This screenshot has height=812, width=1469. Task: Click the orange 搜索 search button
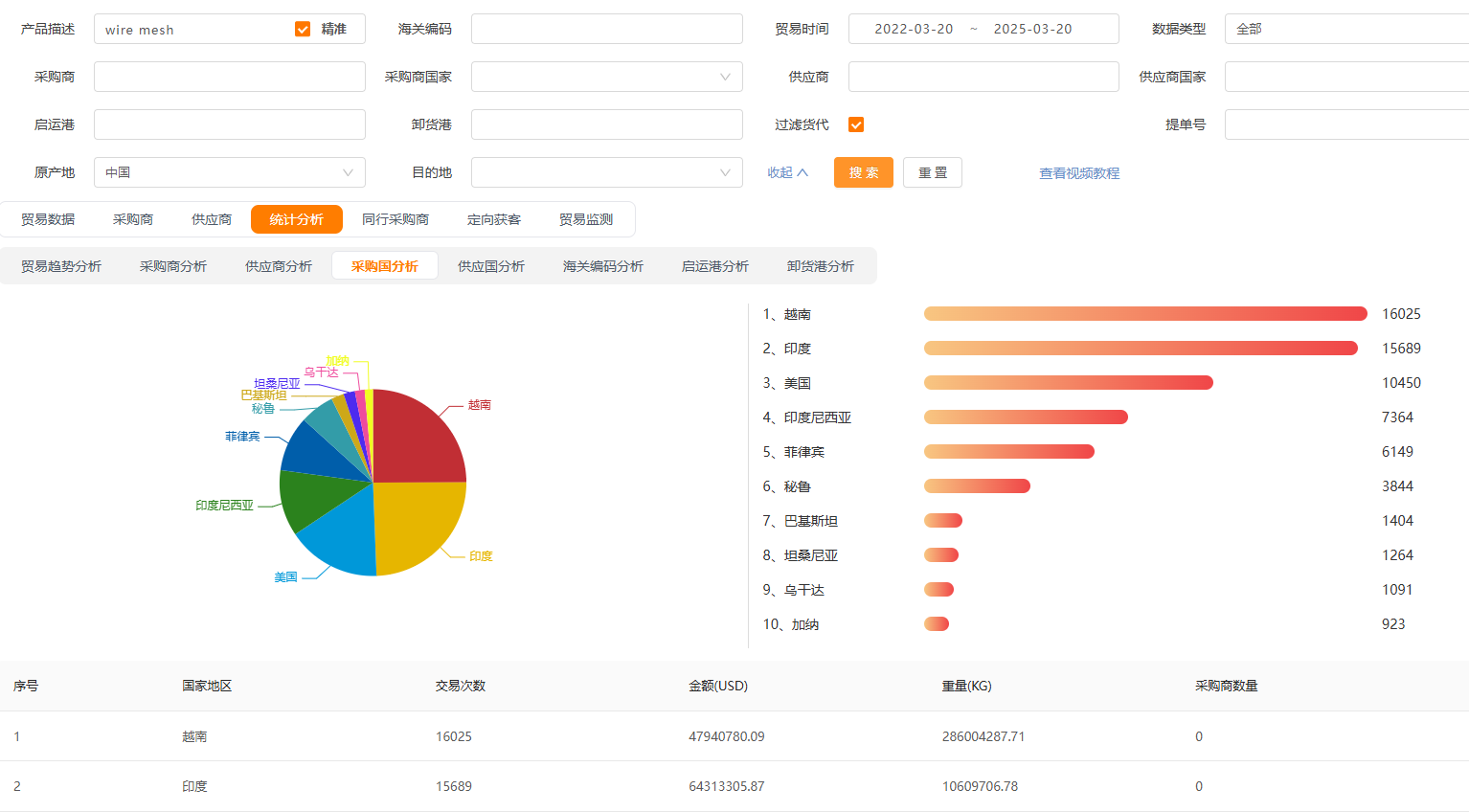[863, 172]
